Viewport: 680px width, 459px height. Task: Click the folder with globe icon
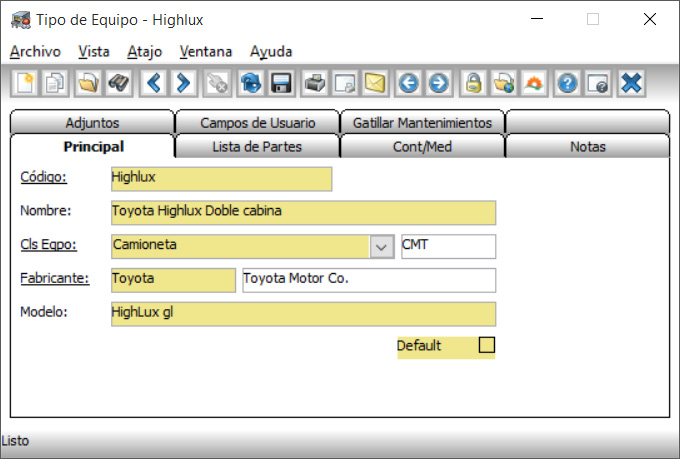[503, 83]
